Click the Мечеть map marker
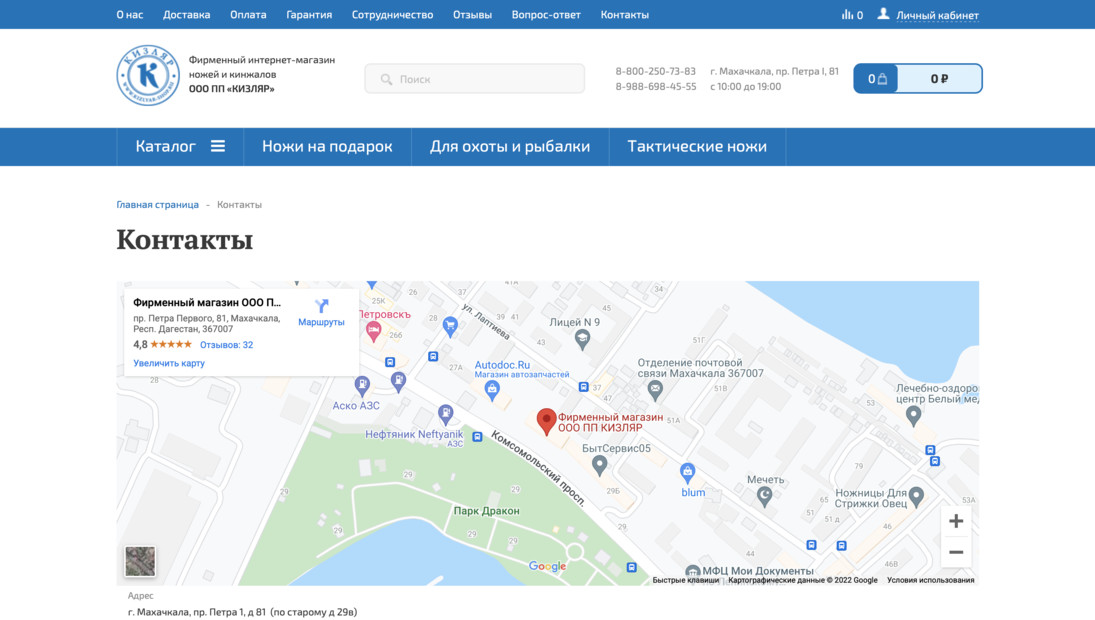The image size is (1095, 620). [x=765, y=496]
